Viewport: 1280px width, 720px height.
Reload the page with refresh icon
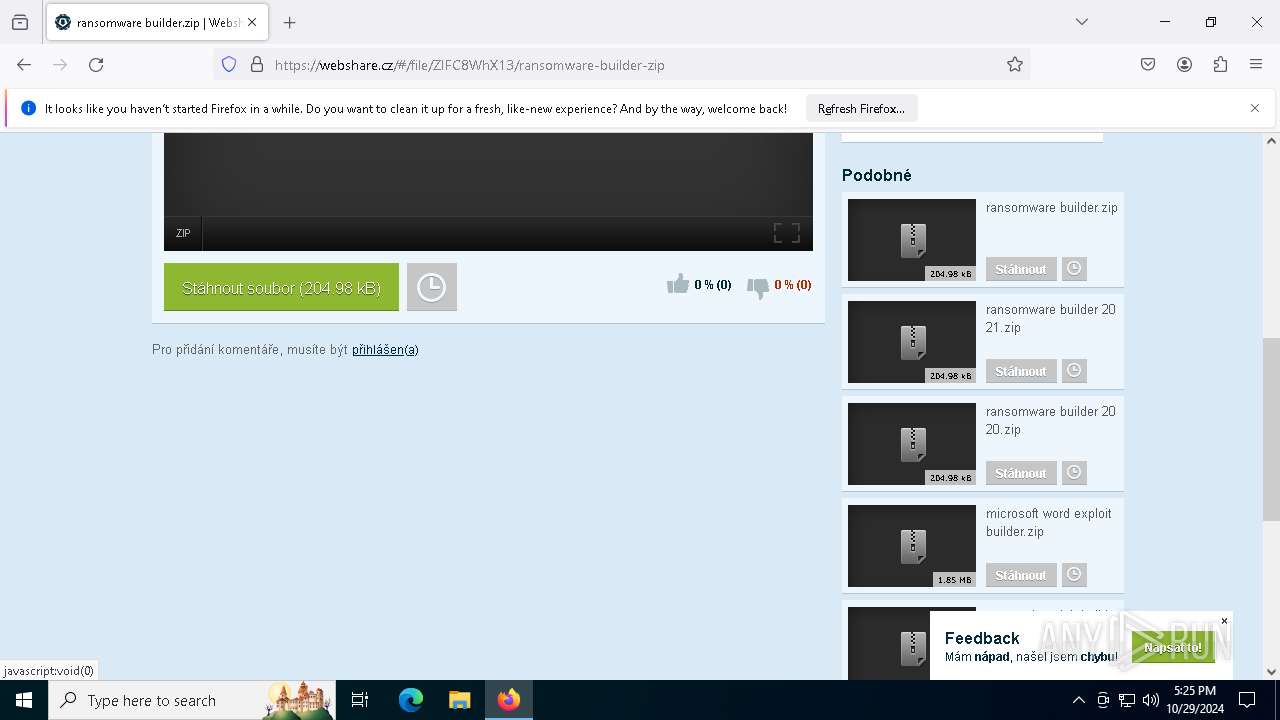(96, 65)
